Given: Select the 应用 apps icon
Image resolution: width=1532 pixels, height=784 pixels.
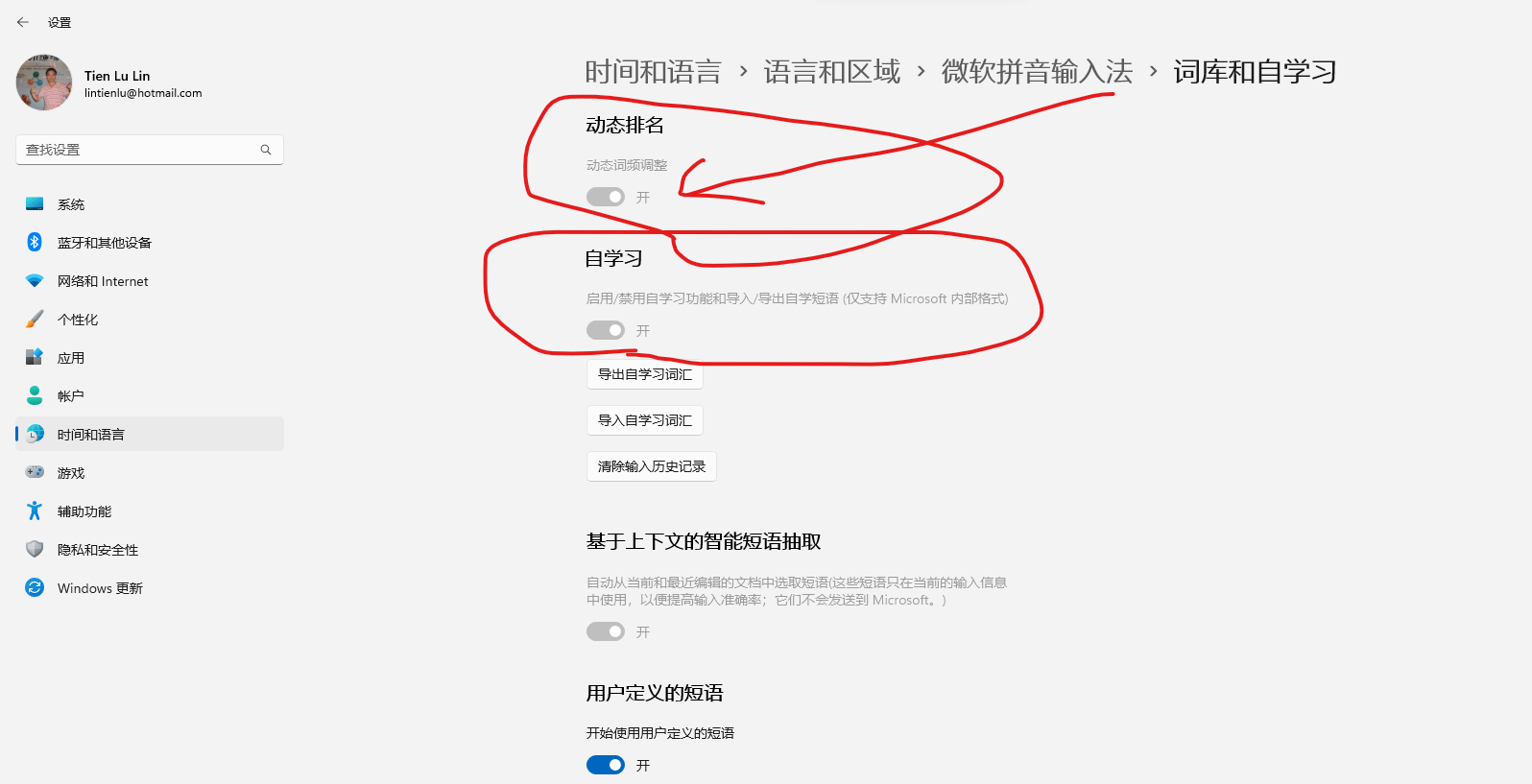Looking at the screenshot, I should pos(35,357).
